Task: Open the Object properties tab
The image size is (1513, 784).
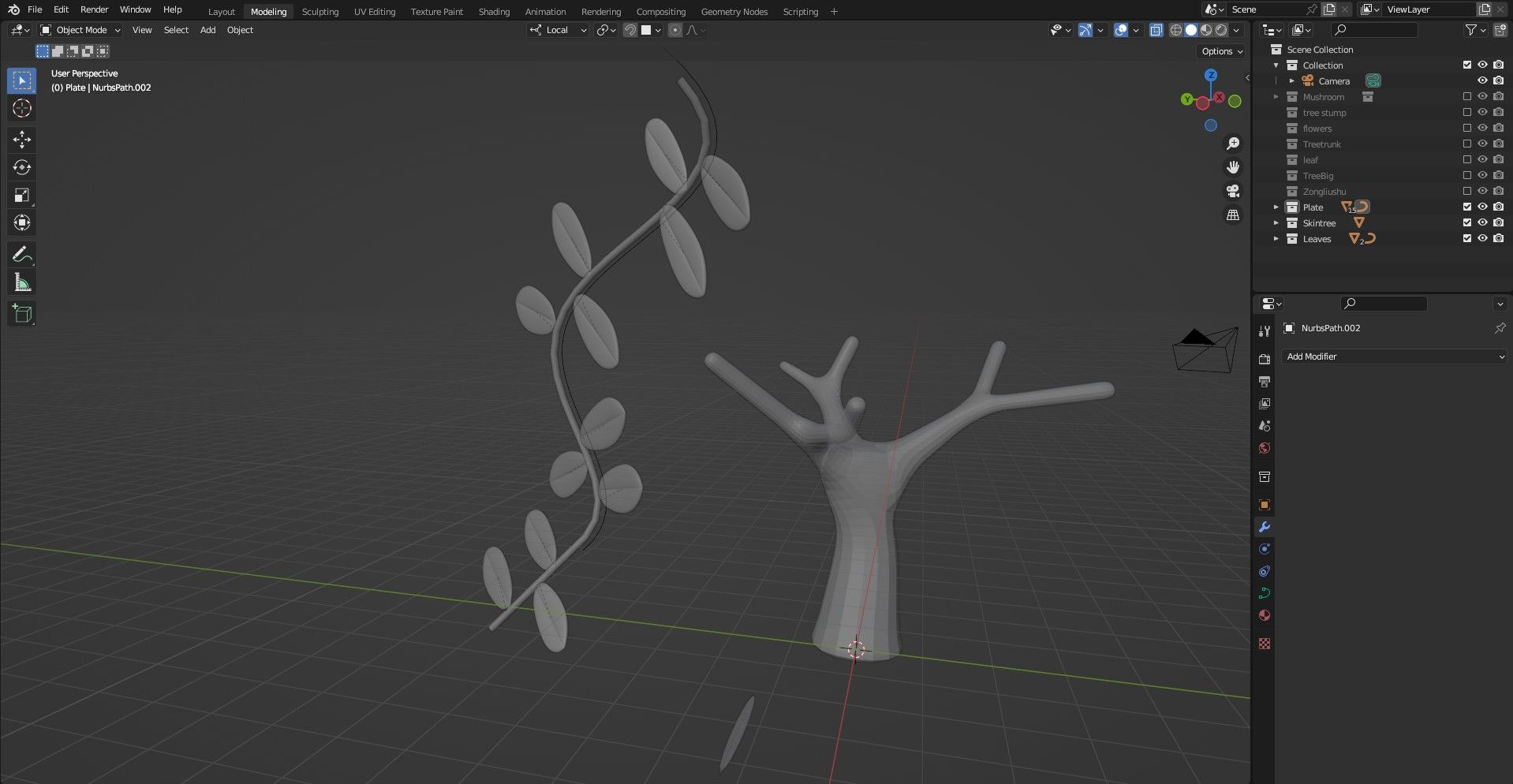Action: tap(1265, 505)
